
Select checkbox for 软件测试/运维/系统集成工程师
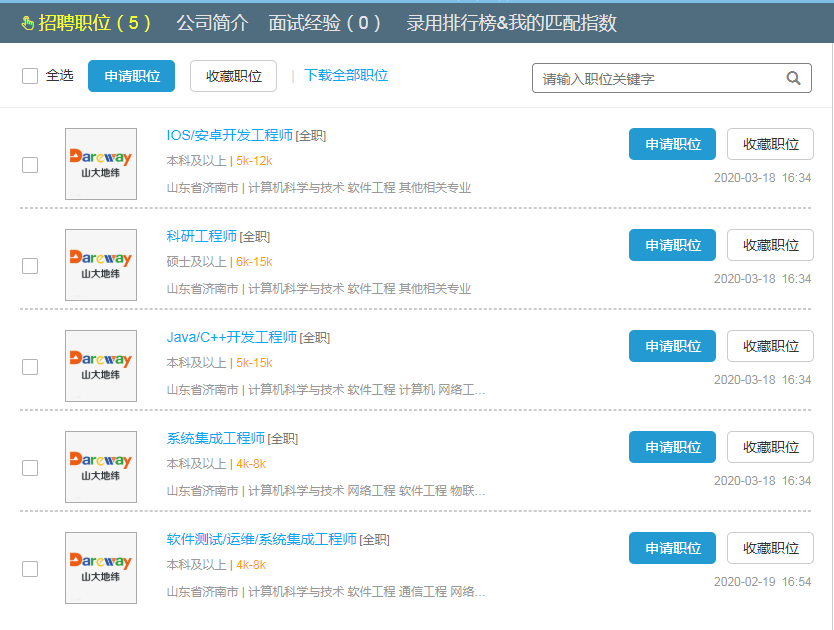click(x=30, y=569)
